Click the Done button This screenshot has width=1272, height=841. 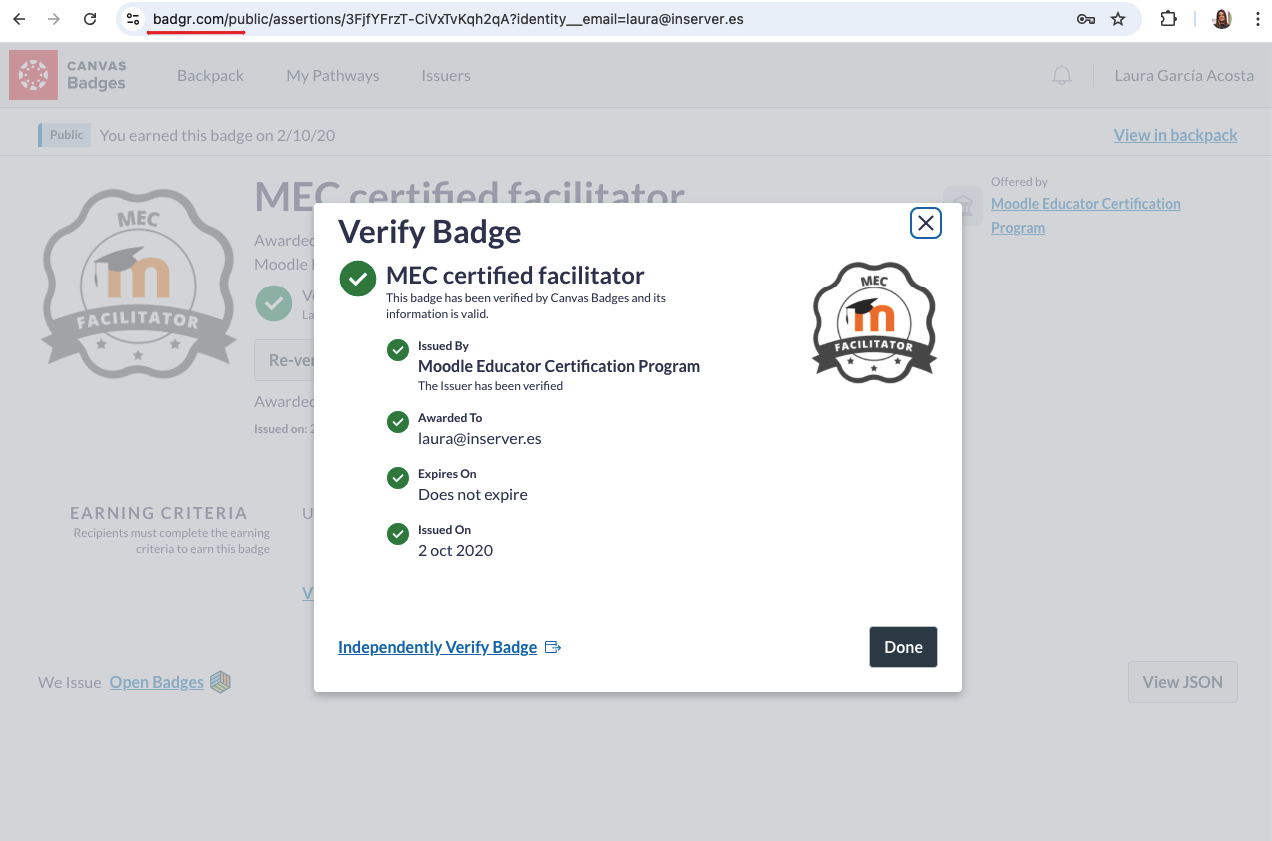[903, 647]
